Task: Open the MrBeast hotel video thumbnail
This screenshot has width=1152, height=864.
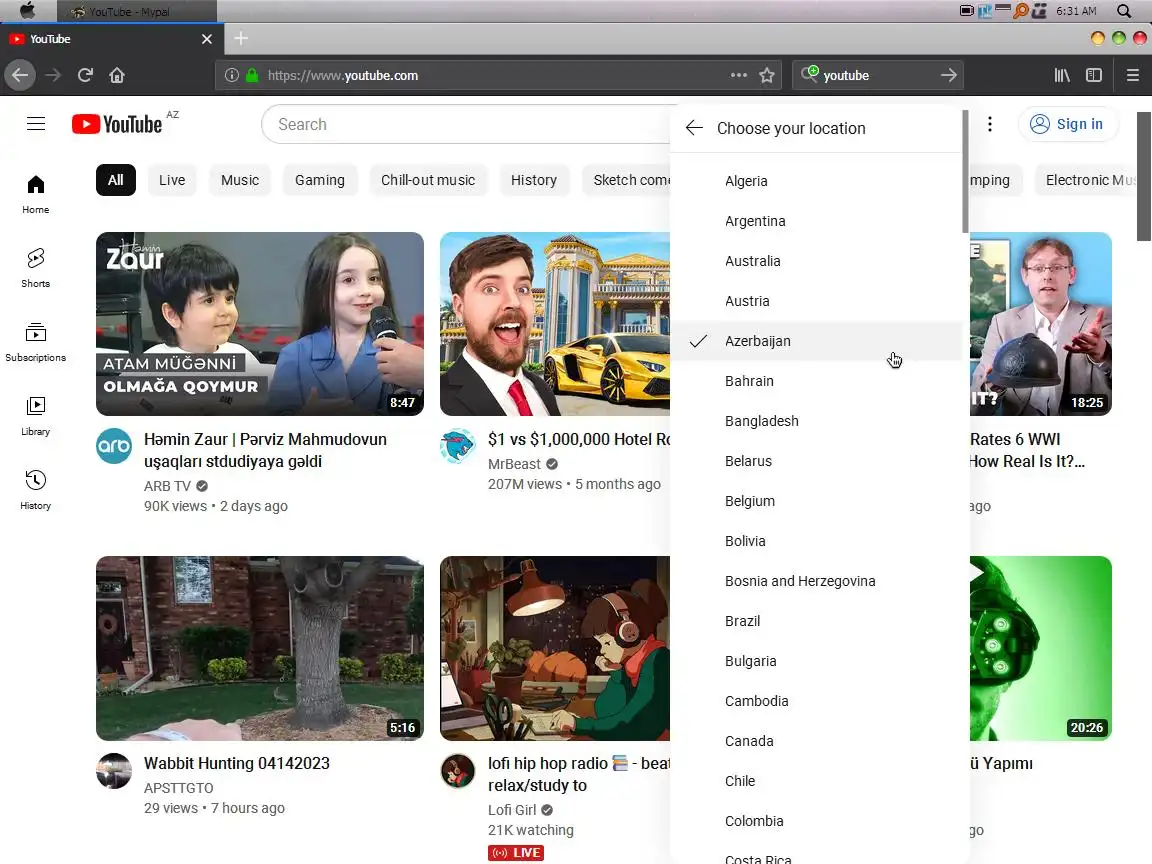Action: [555, 324]
